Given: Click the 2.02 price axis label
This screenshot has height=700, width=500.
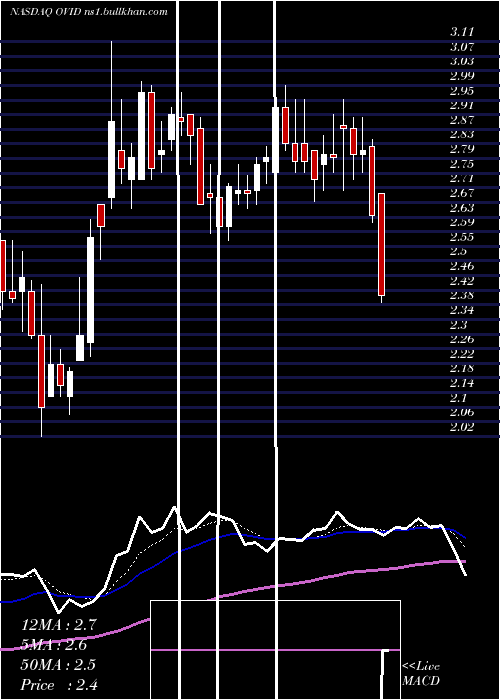Looking at the screenshot, I should coord(462,427).
